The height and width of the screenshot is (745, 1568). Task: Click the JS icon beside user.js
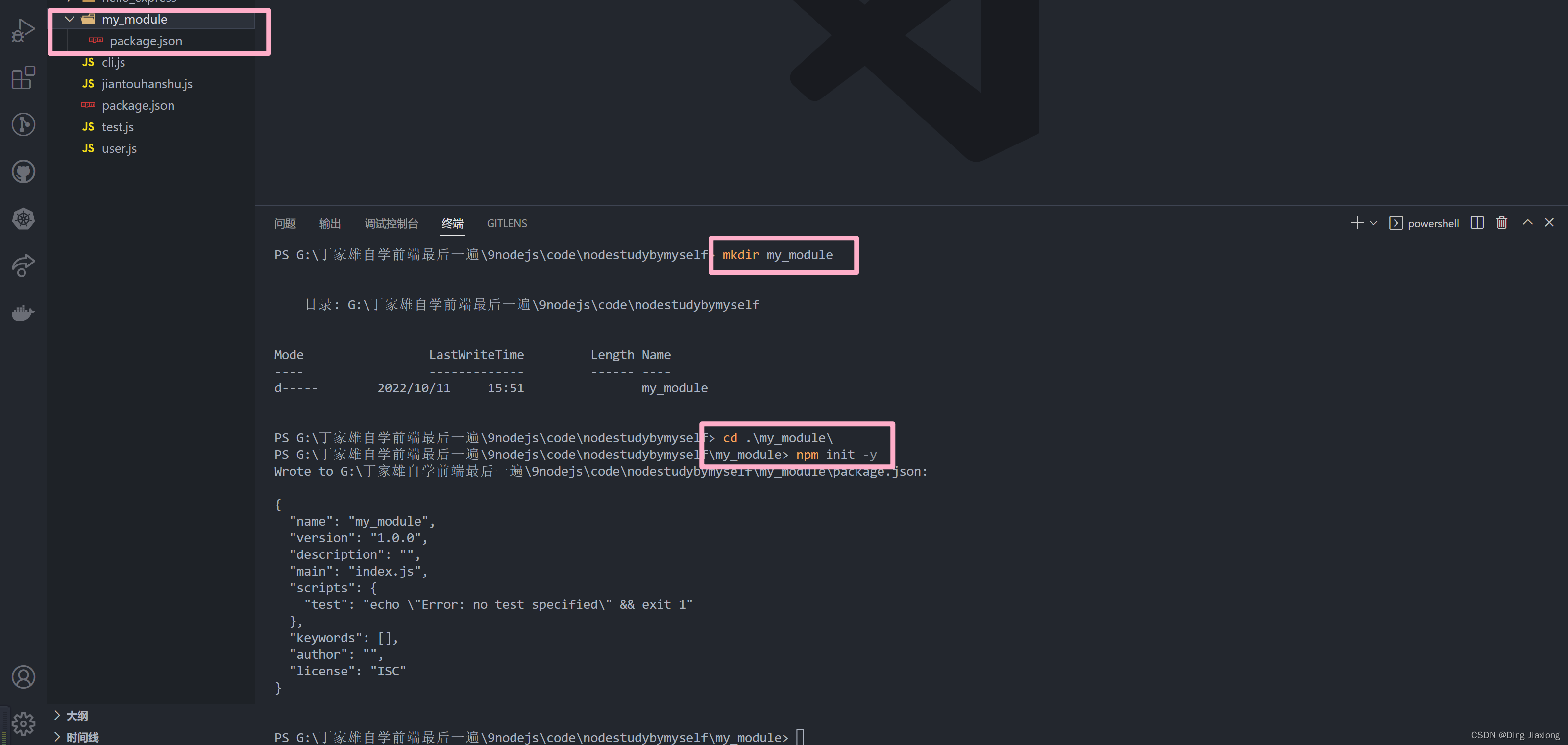click(88, 148)
